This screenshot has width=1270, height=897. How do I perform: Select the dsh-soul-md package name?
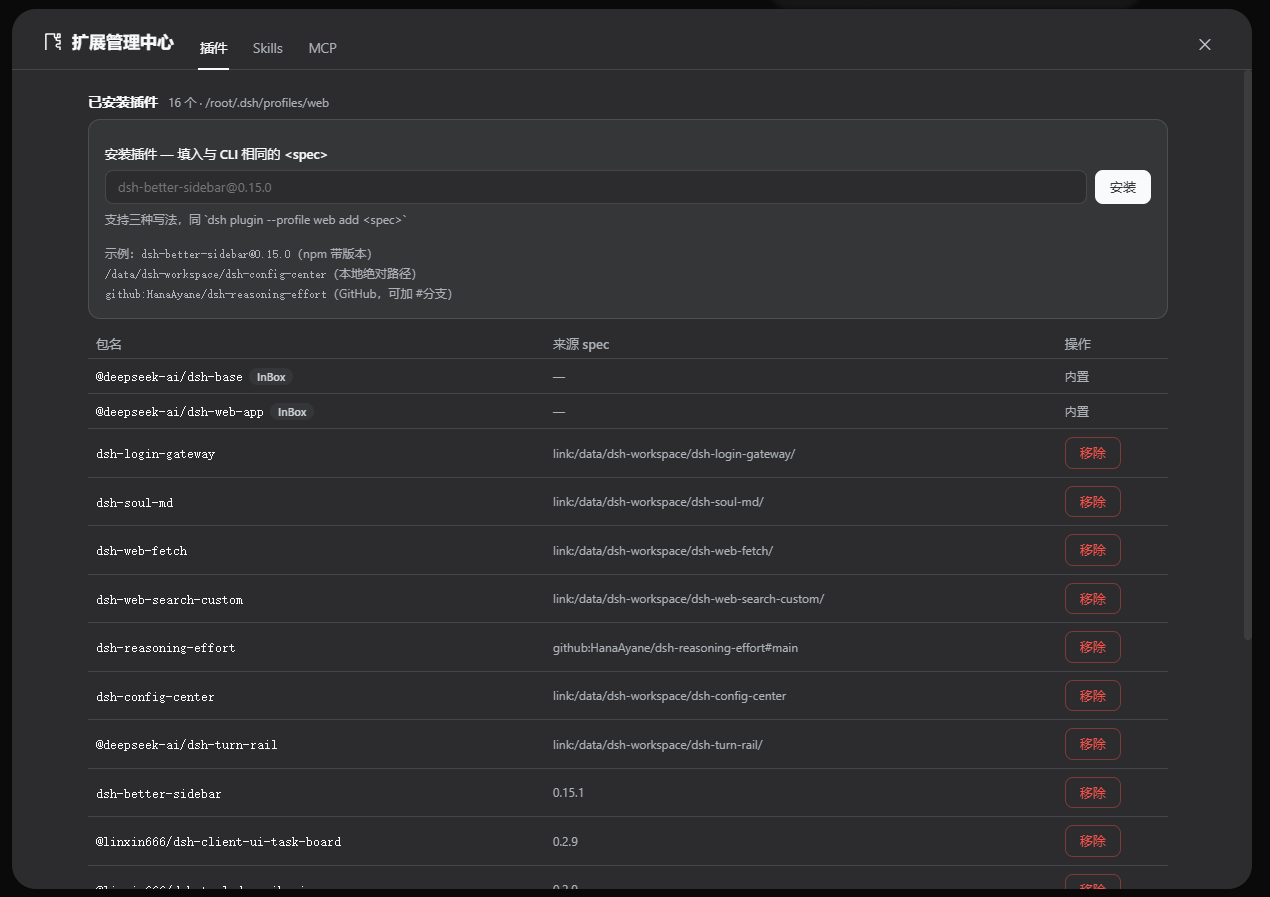click(134, 502)
